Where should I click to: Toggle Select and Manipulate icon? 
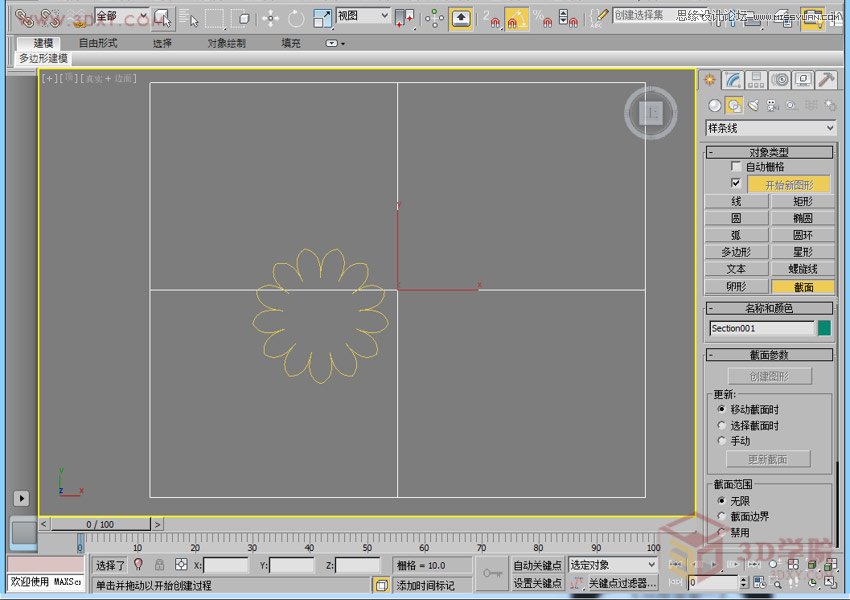[x=434, y=18]
